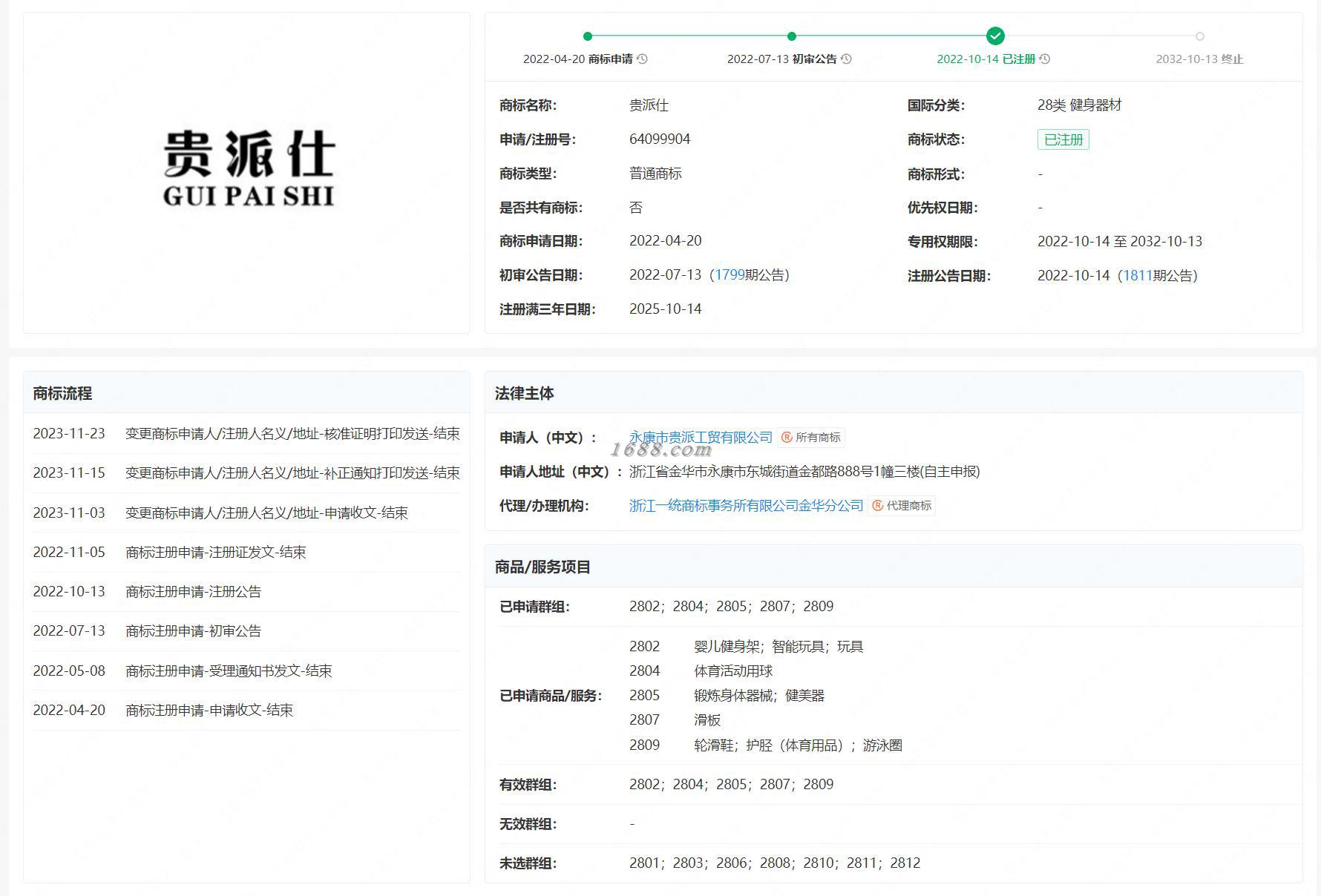Click the 2022-10-14 已注册 timeline label
The image size is (1321, 896).
986,59
